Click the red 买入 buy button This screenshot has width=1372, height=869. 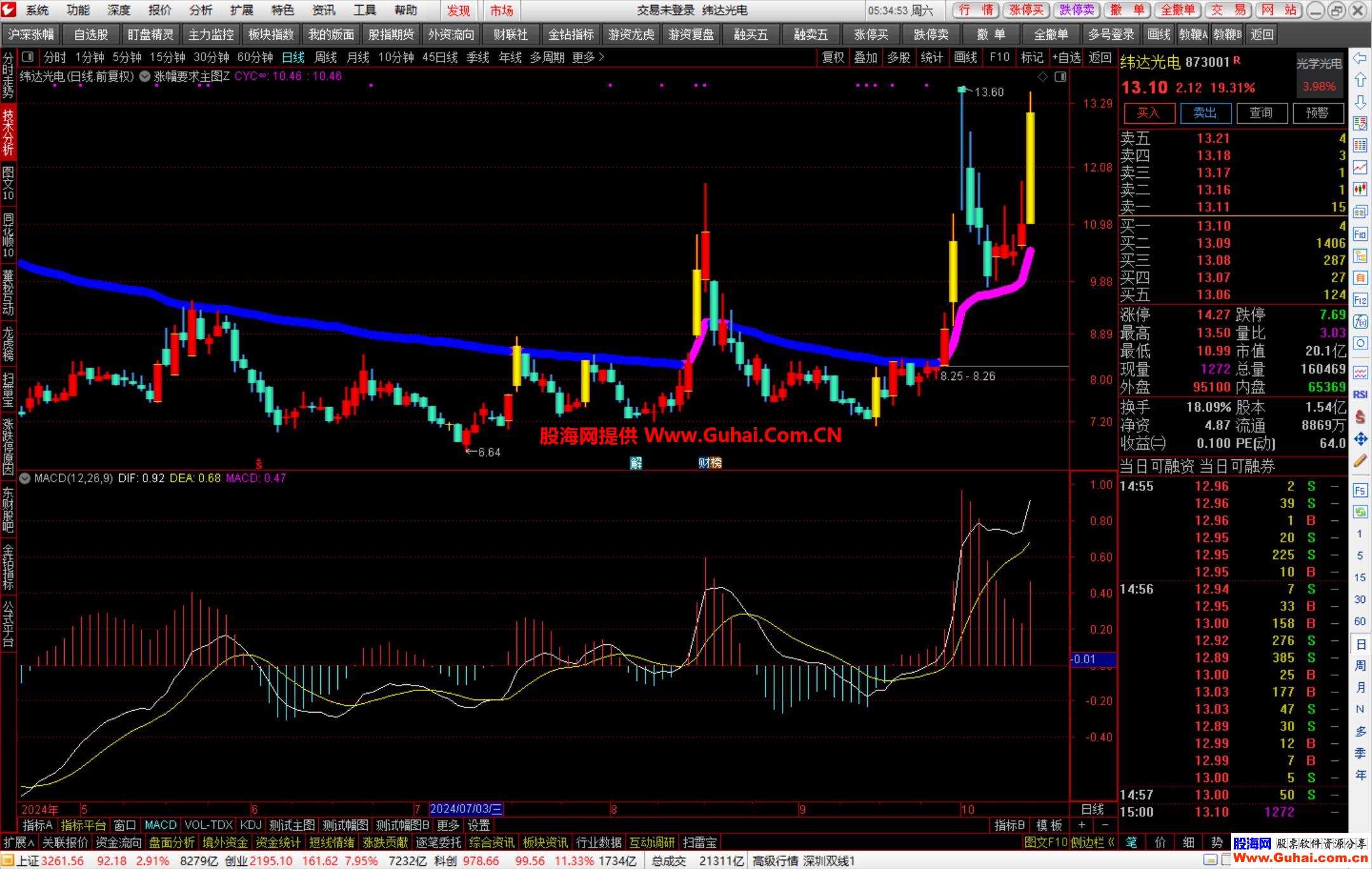click(x=1148, y=113)
